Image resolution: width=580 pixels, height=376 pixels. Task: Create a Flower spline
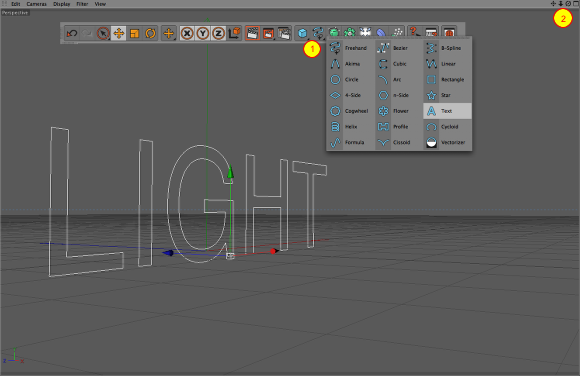398,111
